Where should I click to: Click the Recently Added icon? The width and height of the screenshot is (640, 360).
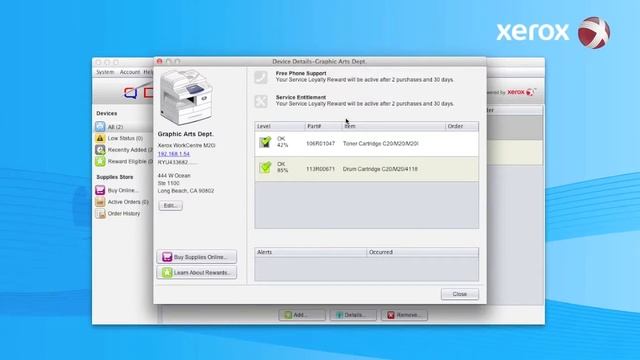point(100,150)
